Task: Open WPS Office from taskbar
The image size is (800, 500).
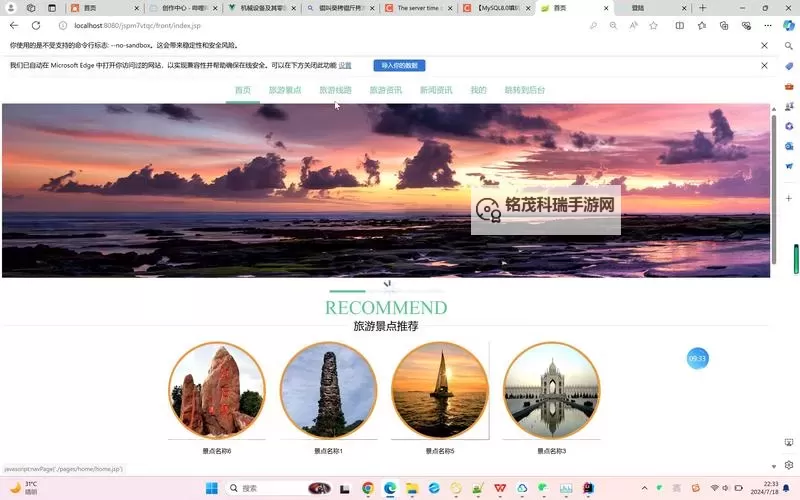Action: coord(500,488)
